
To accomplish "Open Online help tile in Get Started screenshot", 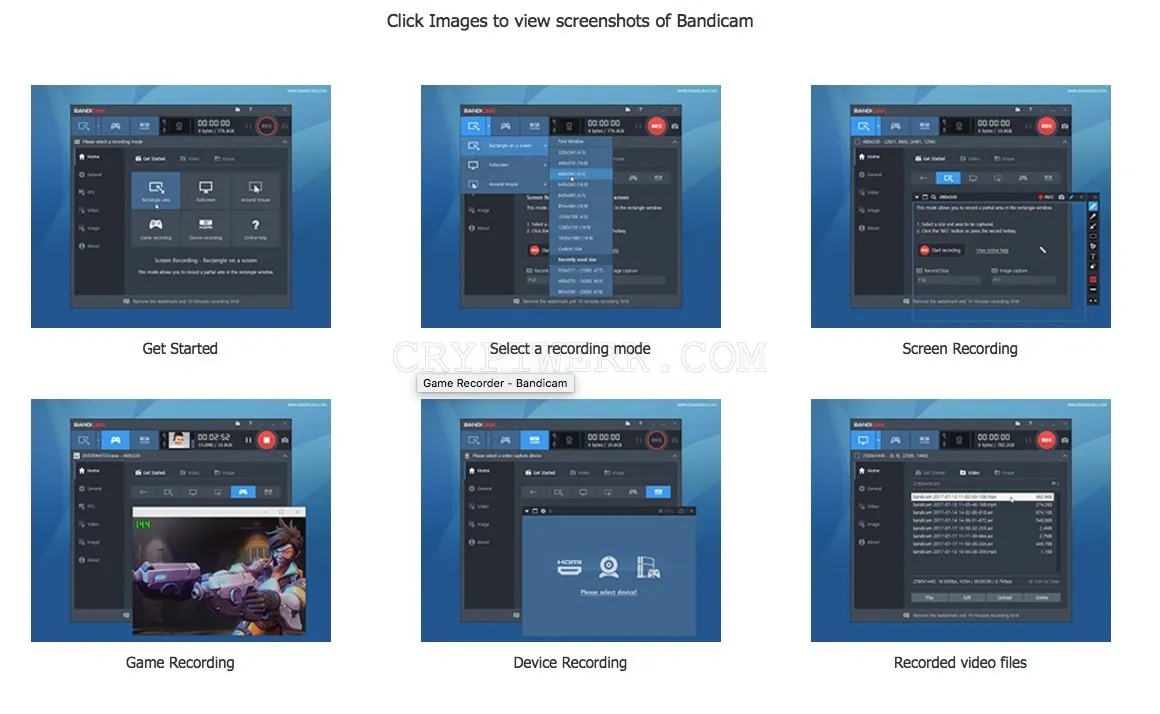I will point(255,228).
